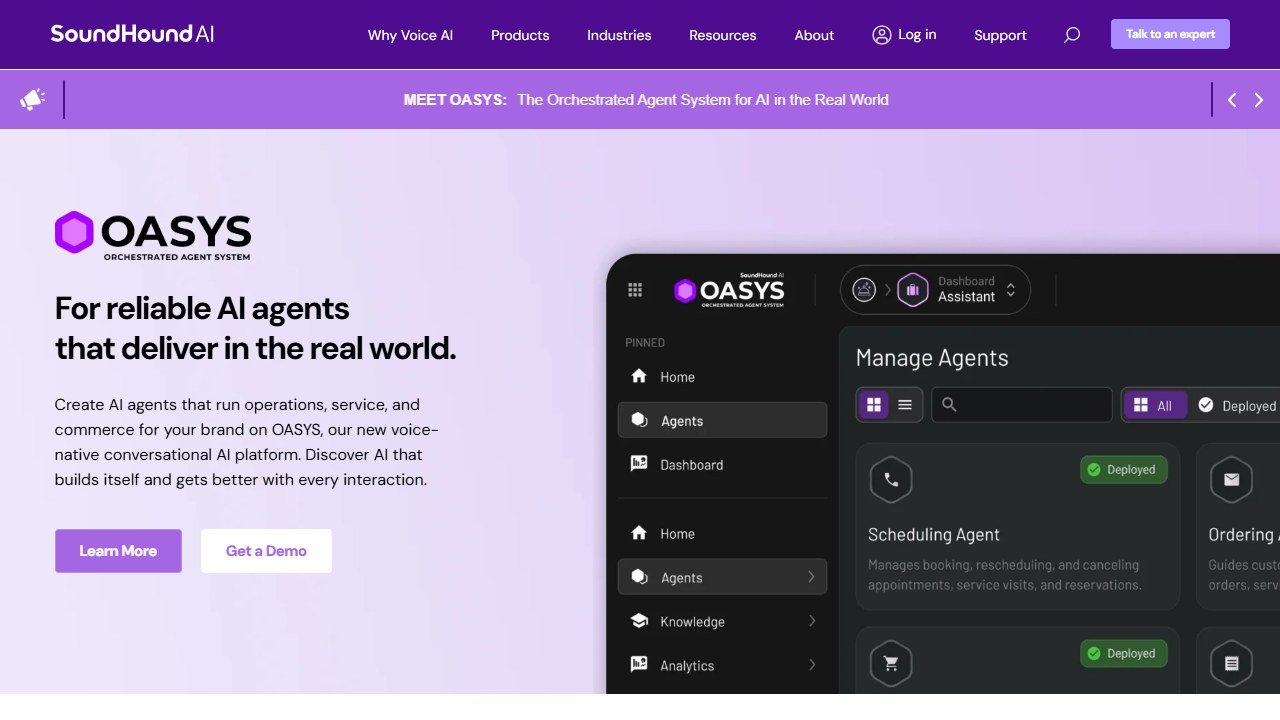The height and width of the screenshot is (720, 1280).
Task: Switch to list view toggle
Action: pos(905,405)
